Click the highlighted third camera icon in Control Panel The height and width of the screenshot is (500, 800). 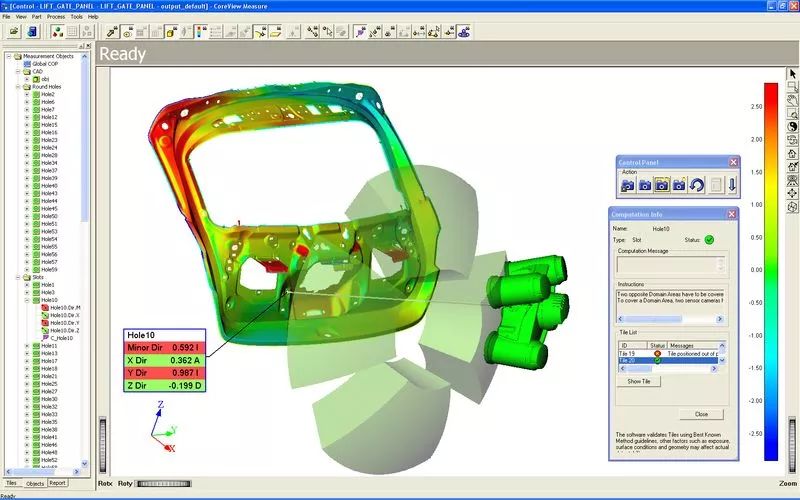click(662, 185)
